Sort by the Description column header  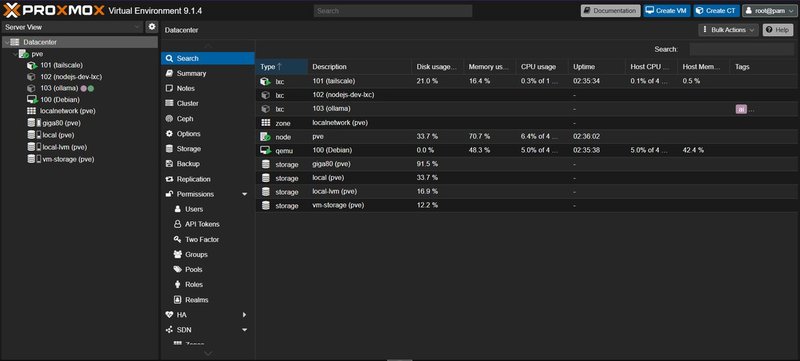pos(360,67)
